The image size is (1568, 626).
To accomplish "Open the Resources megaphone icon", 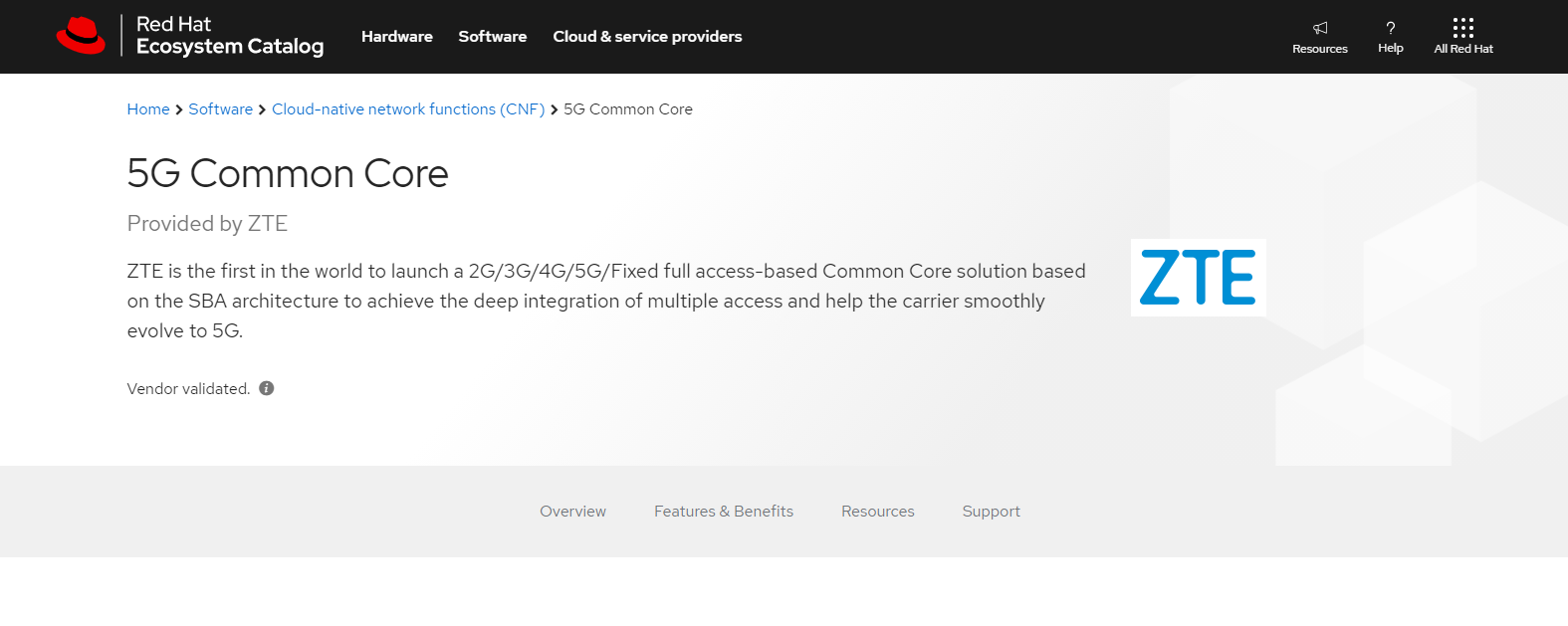I will [1320, 28].
